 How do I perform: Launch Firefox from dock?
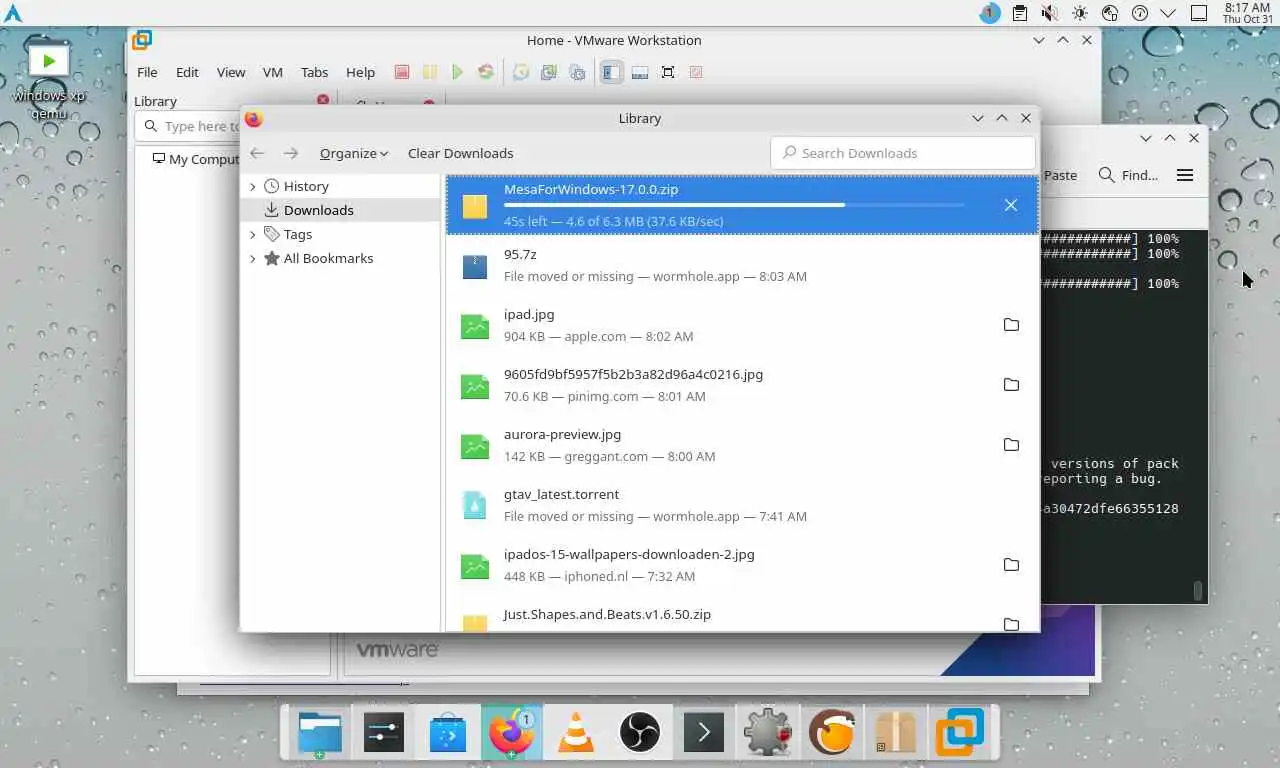point(512,734)
